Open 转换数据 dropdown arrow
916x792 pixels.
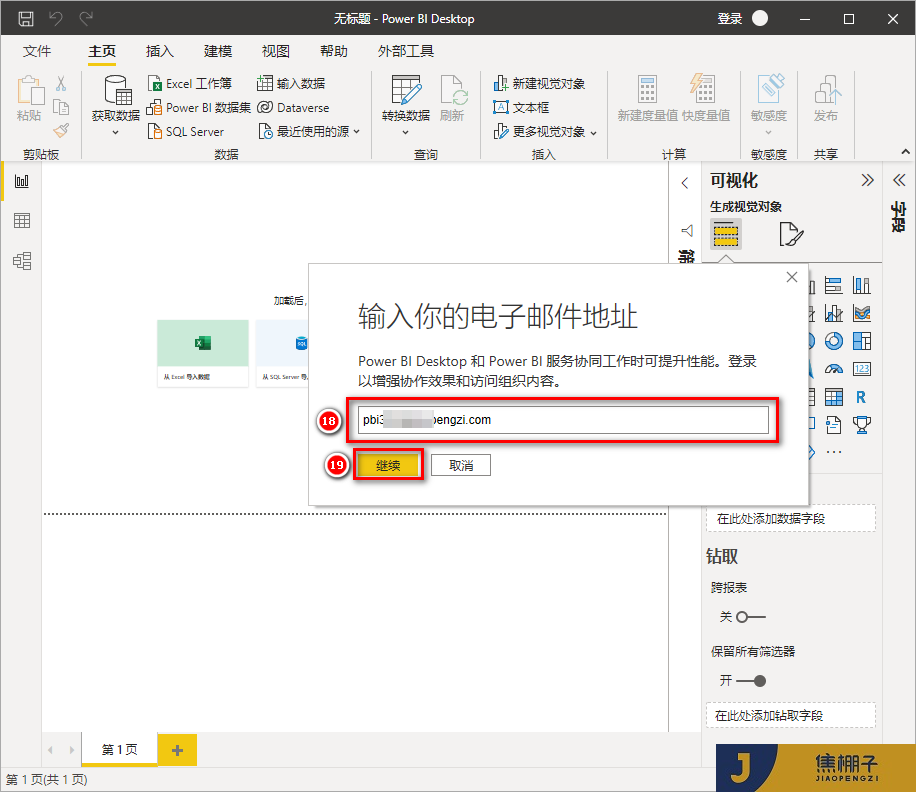pyautogui.click(x=405, y=133)
